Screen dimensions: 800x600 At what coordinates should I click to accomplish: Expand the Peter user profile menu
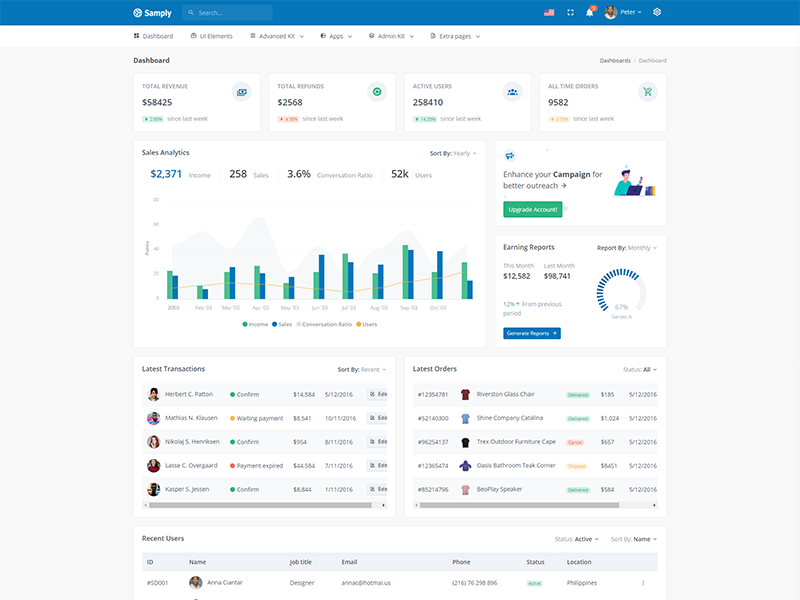(623, 12)
